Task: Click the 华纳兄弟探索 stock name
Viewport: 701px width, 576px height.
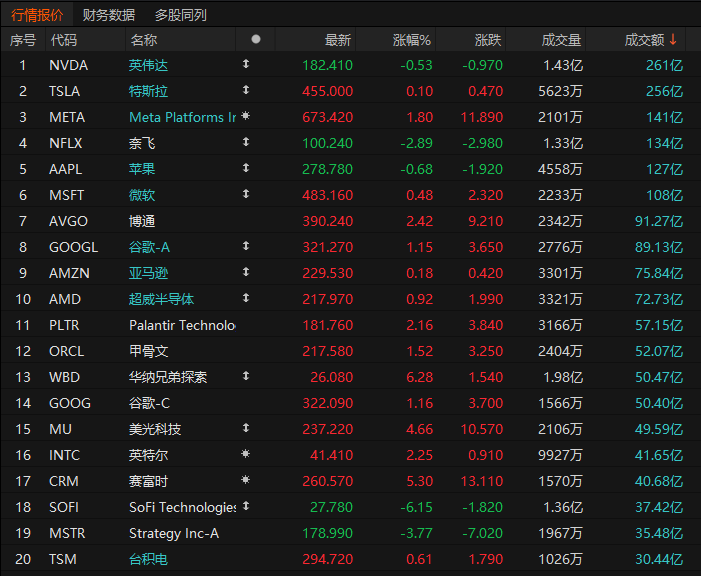Action: tap(168, 377)
